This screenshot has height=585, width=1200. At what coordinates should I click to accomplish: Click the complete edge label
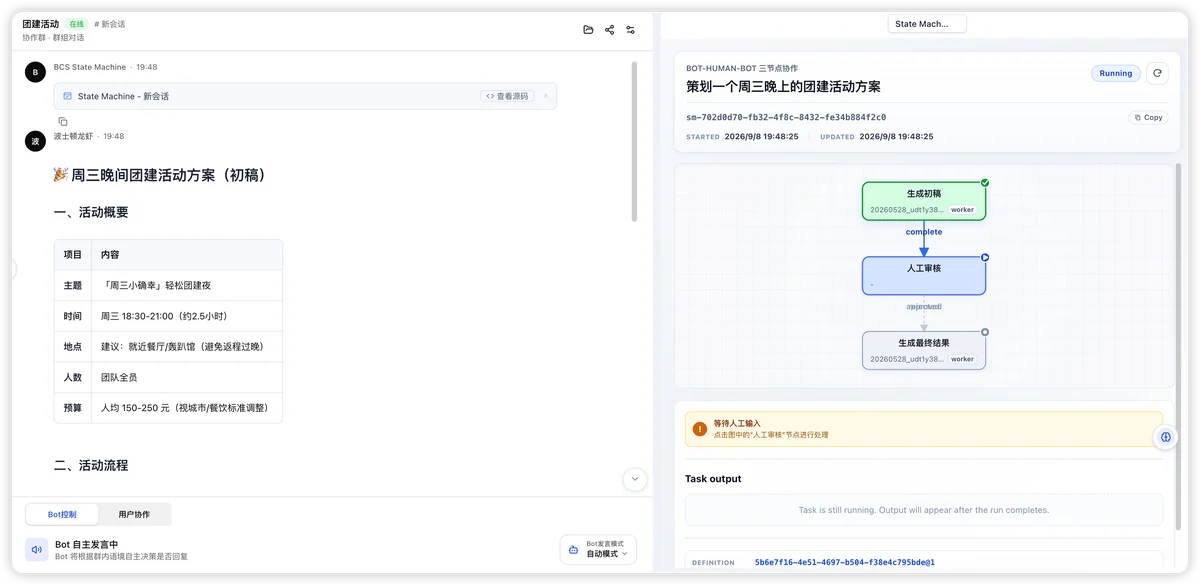pyautogui.click(x=924, y=232)
